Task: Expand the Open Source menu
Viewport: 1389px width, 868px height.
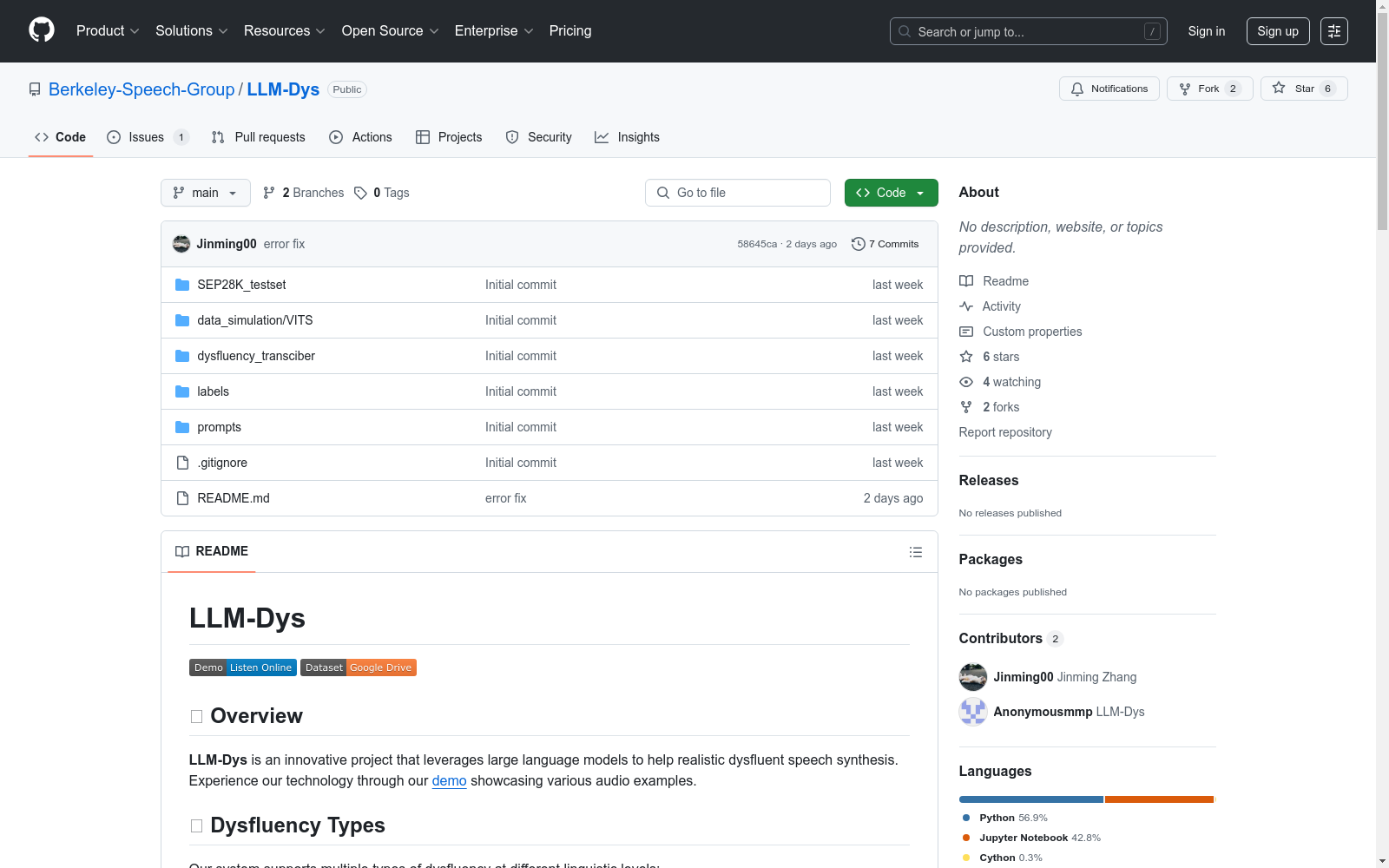Action: point(391,31)
